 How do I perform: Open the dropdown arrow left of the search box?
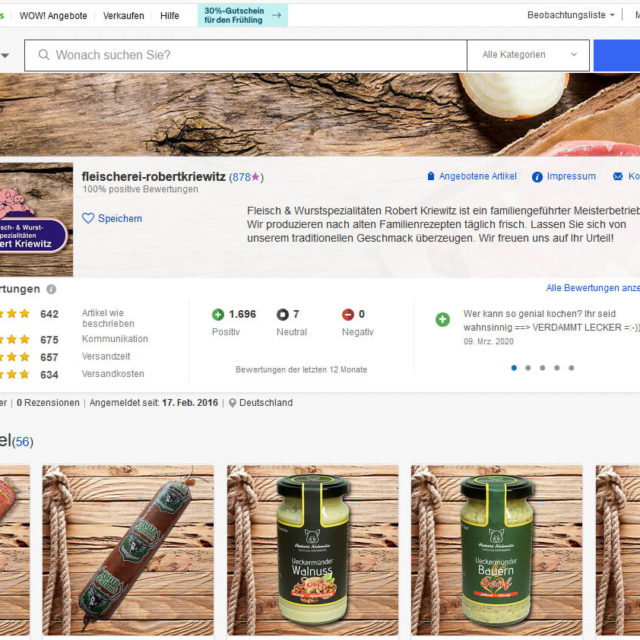(x=5, y=55)
